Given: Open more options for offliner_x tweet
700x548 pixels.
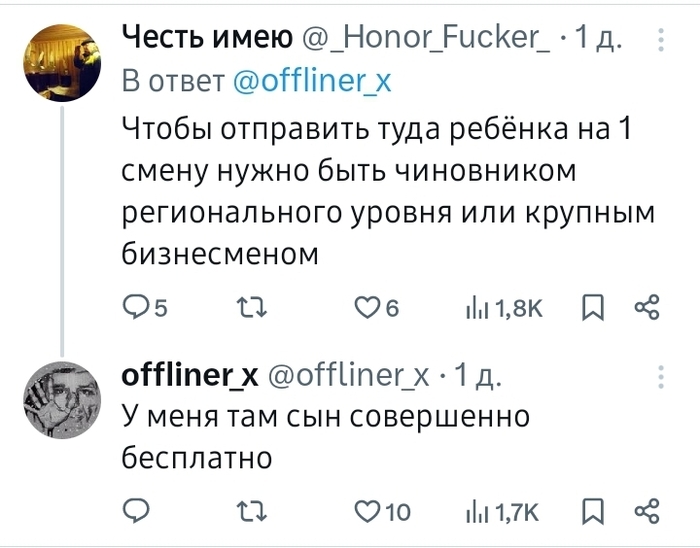Looking at the screenshot, I should (x=660, y=376).
